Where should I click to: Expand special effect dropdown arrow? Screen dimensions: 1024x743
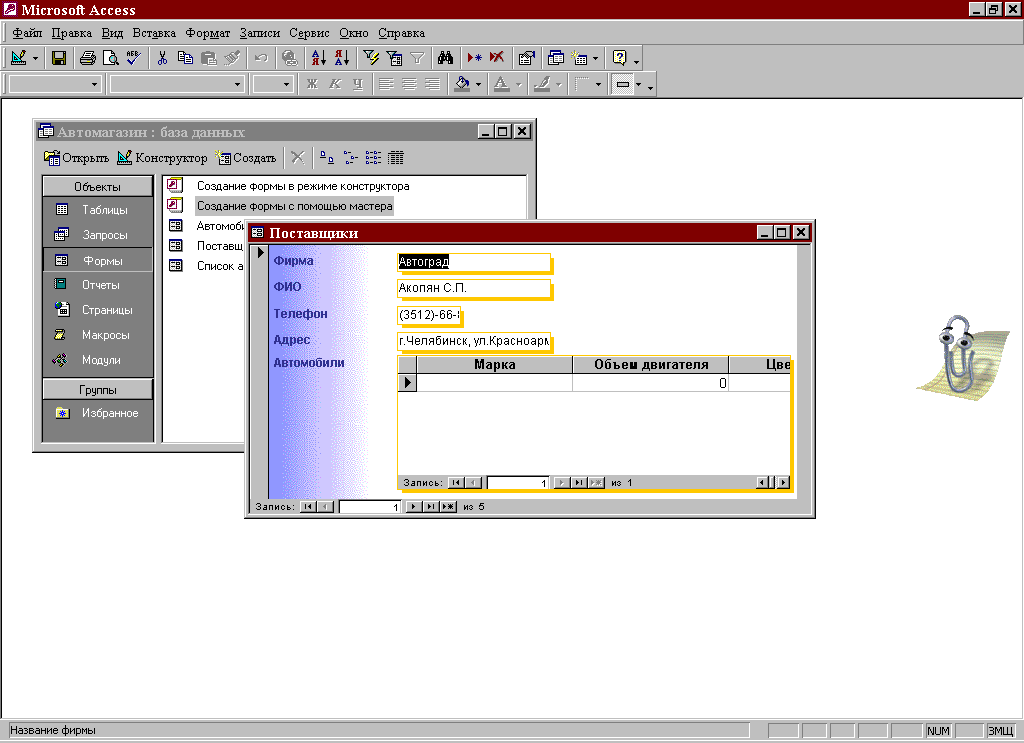point(638,84)
